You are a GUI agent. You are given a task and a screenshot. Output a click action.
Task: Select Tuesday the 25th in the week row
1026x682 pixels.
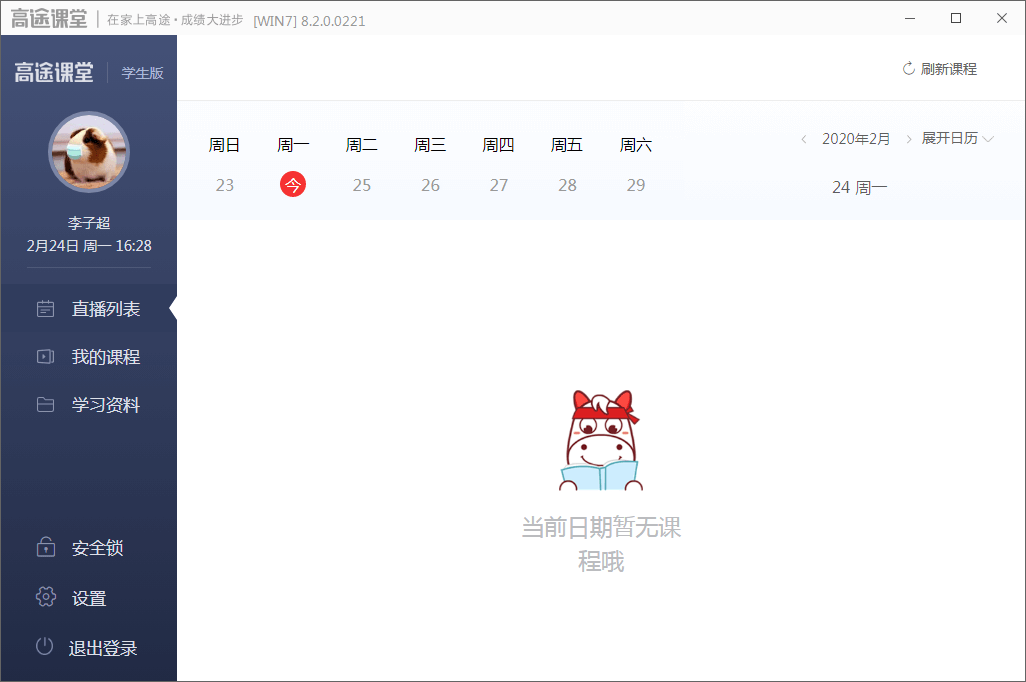point(362,185)
